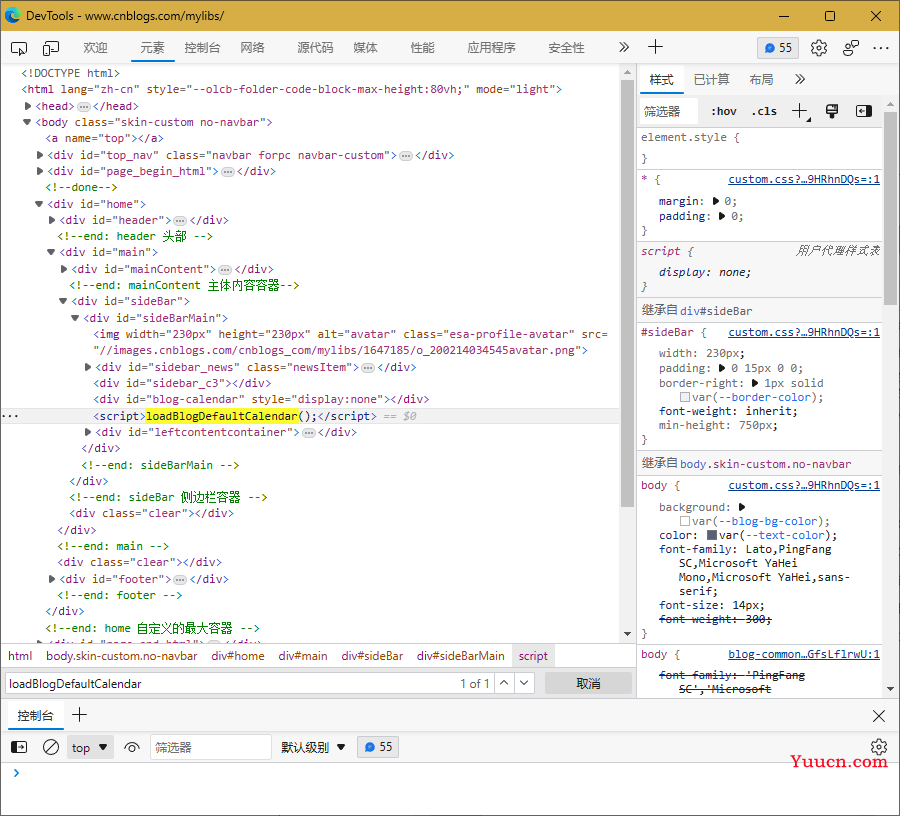Clear the console output
Image resolution: width=900 pixels, height=816 pixels.
point(51,747)
